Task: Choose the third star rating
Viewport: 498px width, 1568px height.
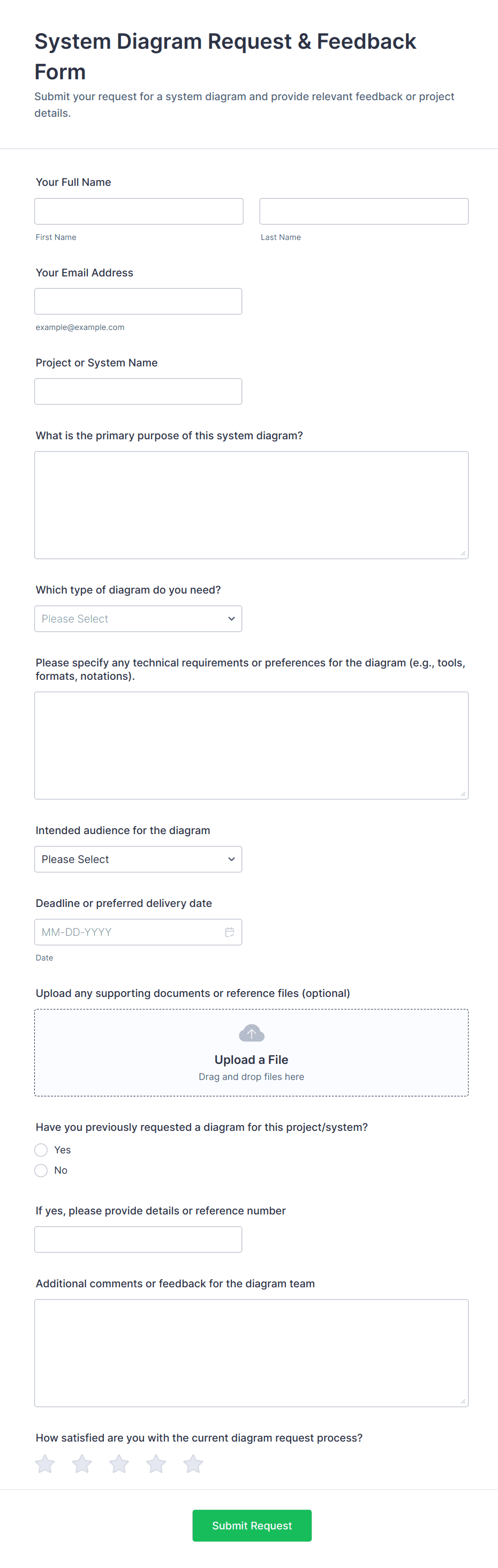Action: (x=119, y=1464)
